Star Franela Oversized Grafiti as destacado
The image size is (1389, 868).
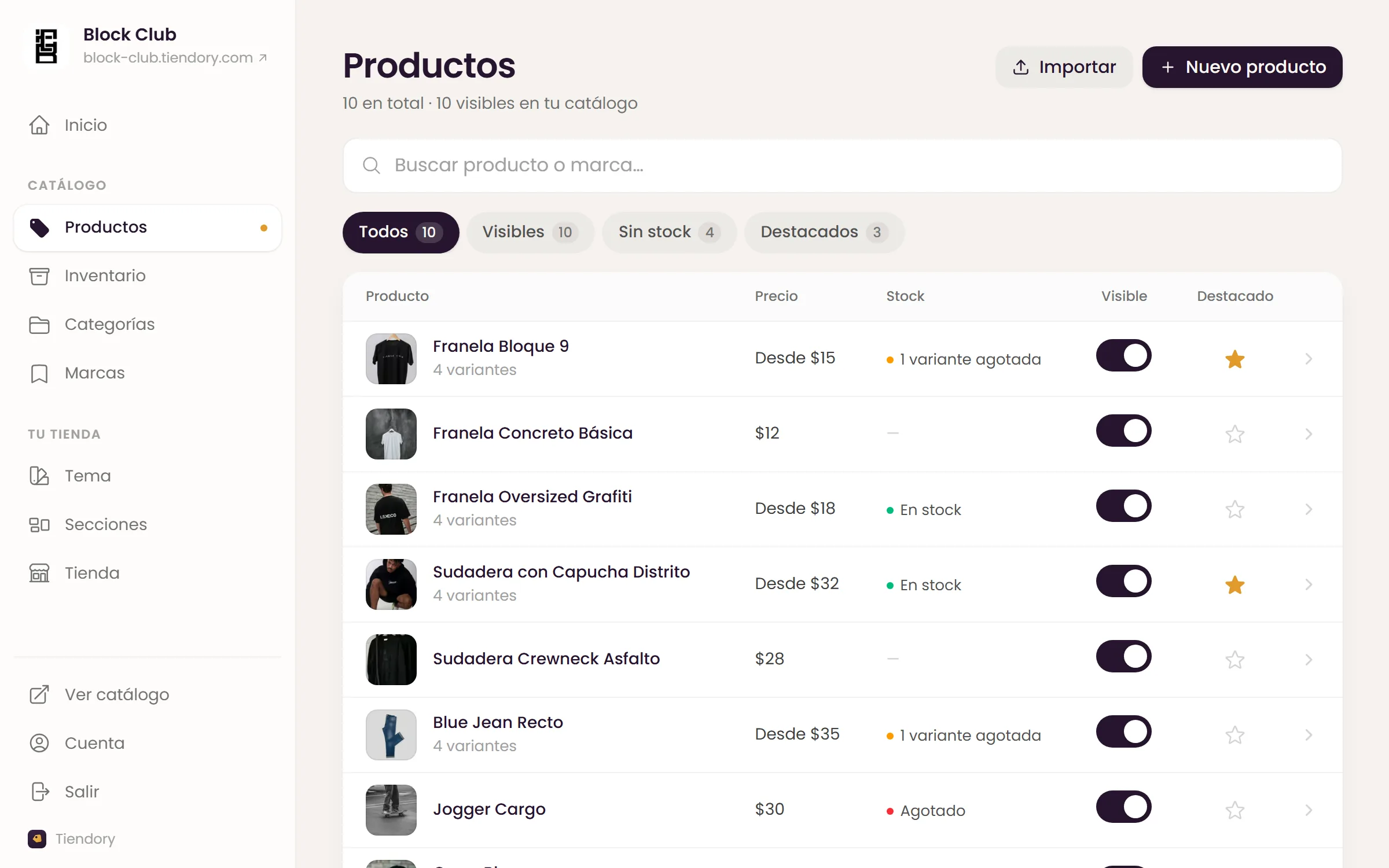click(1235, 509)
